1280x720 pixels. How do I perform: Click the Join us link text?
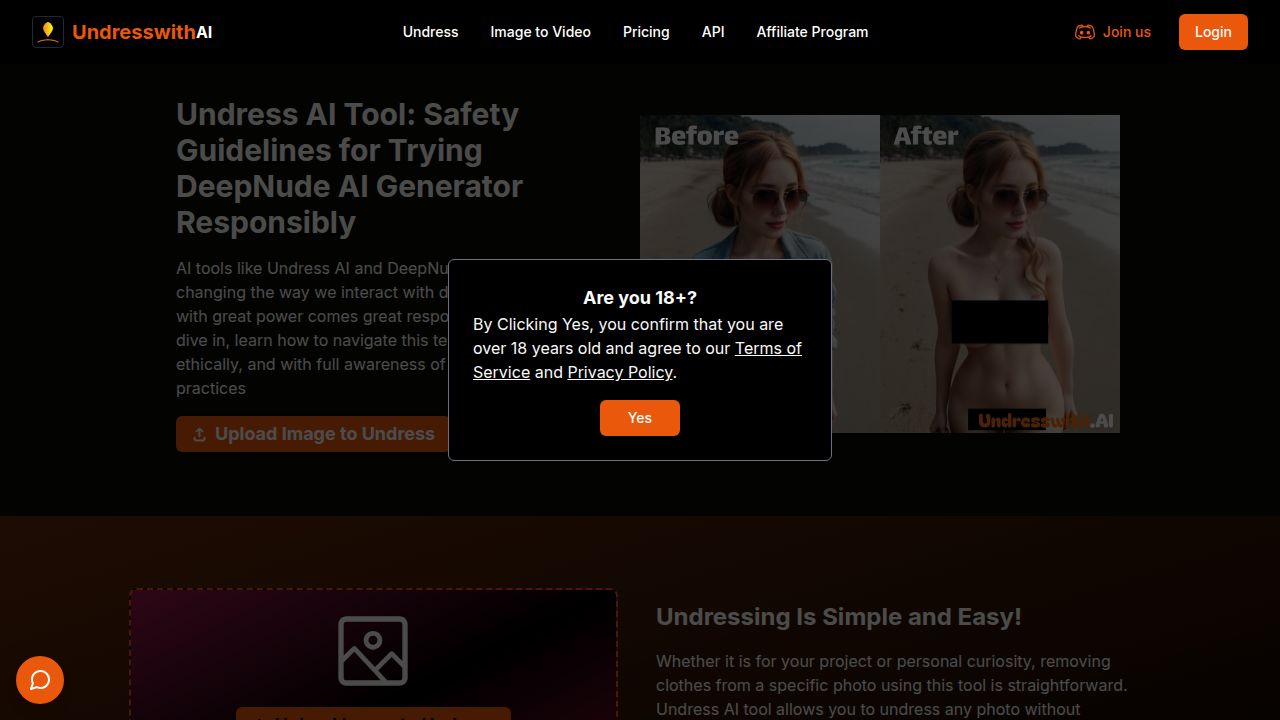point(1126,32)
